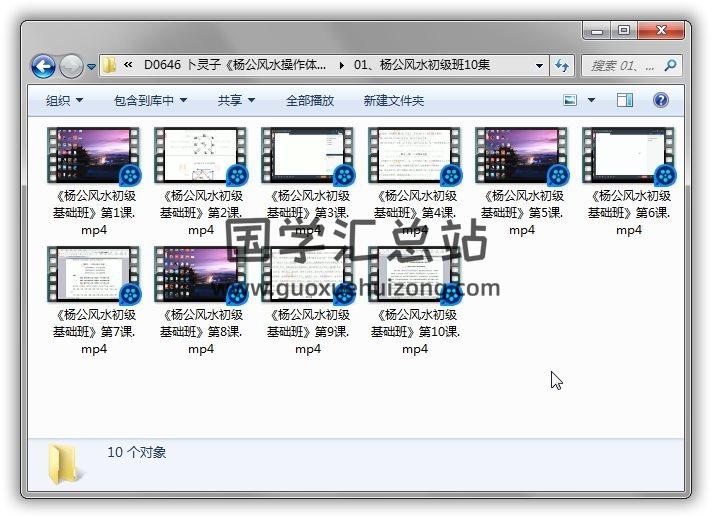Screen dimensions: 712x519
Task: Select the 第4课.mp4 video thumbnail
Action: [x=415, y=156]
